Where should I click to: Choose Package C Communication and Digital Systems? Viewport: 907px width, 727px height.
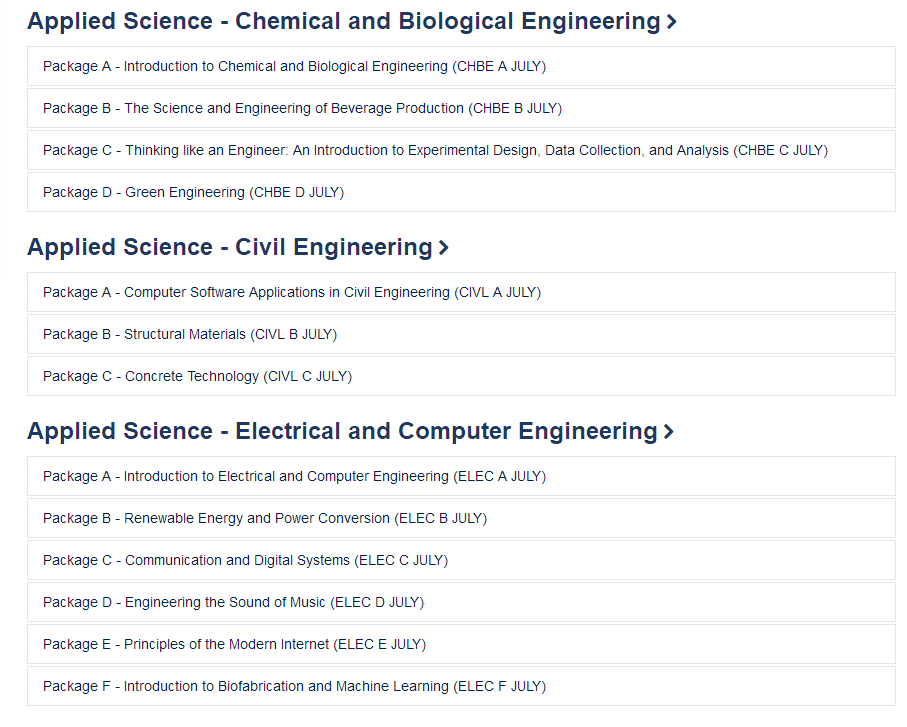pyautogui.click(x=461, y=560)
